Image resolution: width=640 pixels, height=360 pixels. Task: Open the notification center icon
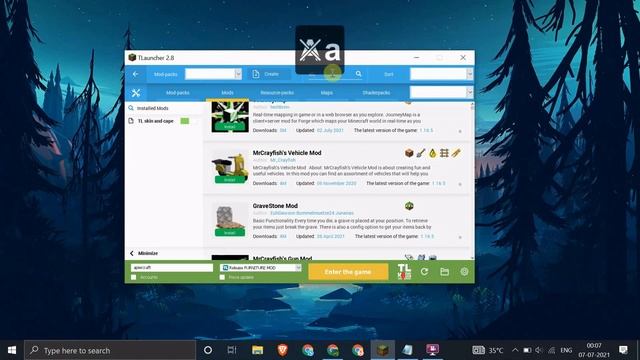pos(623,350)
